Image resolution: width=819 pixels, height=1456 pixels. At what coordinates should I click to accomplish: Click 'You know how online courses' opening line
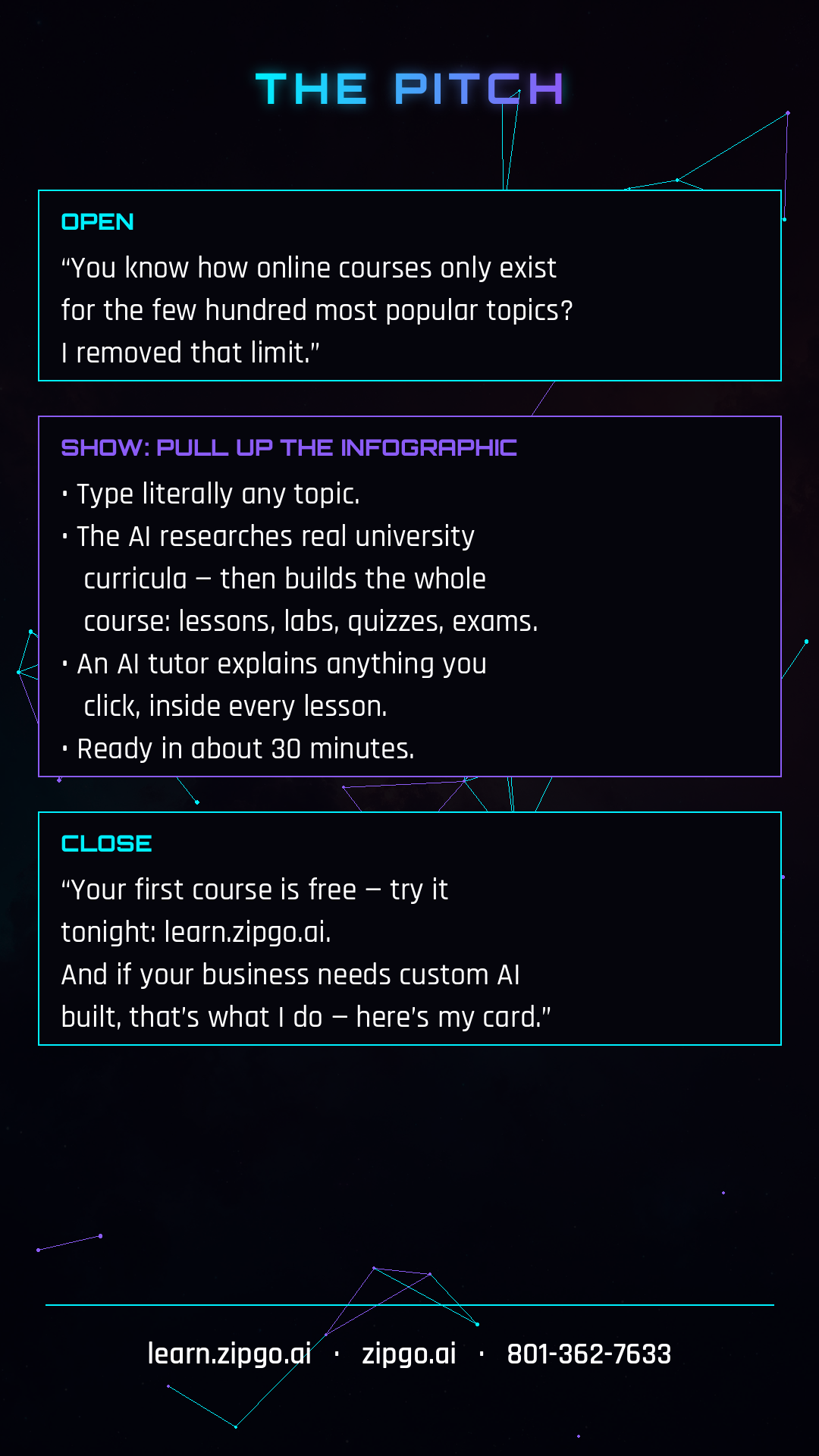click(x=309, y=268)
